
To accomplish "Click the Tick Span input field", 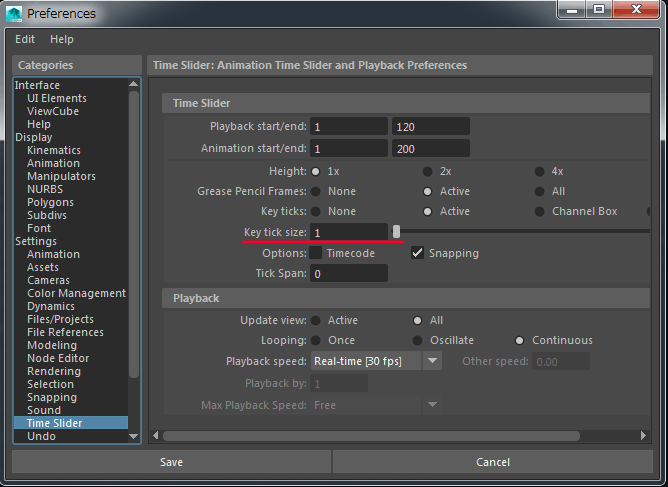I will 348,274.
